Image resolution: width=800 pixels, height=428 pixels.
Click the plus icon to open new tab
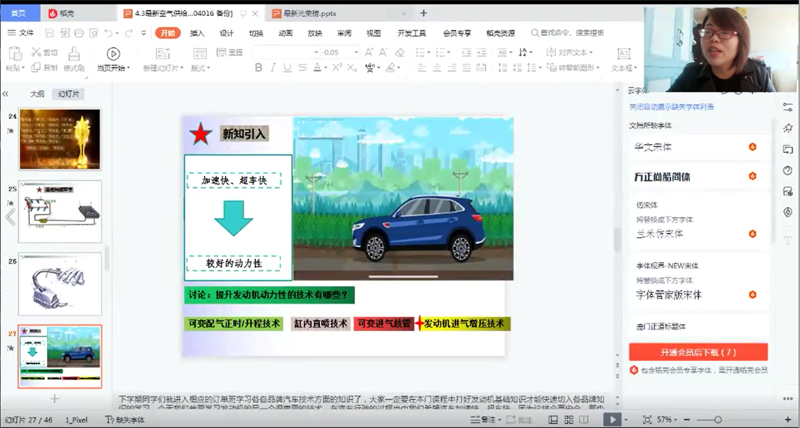[423, 13]
